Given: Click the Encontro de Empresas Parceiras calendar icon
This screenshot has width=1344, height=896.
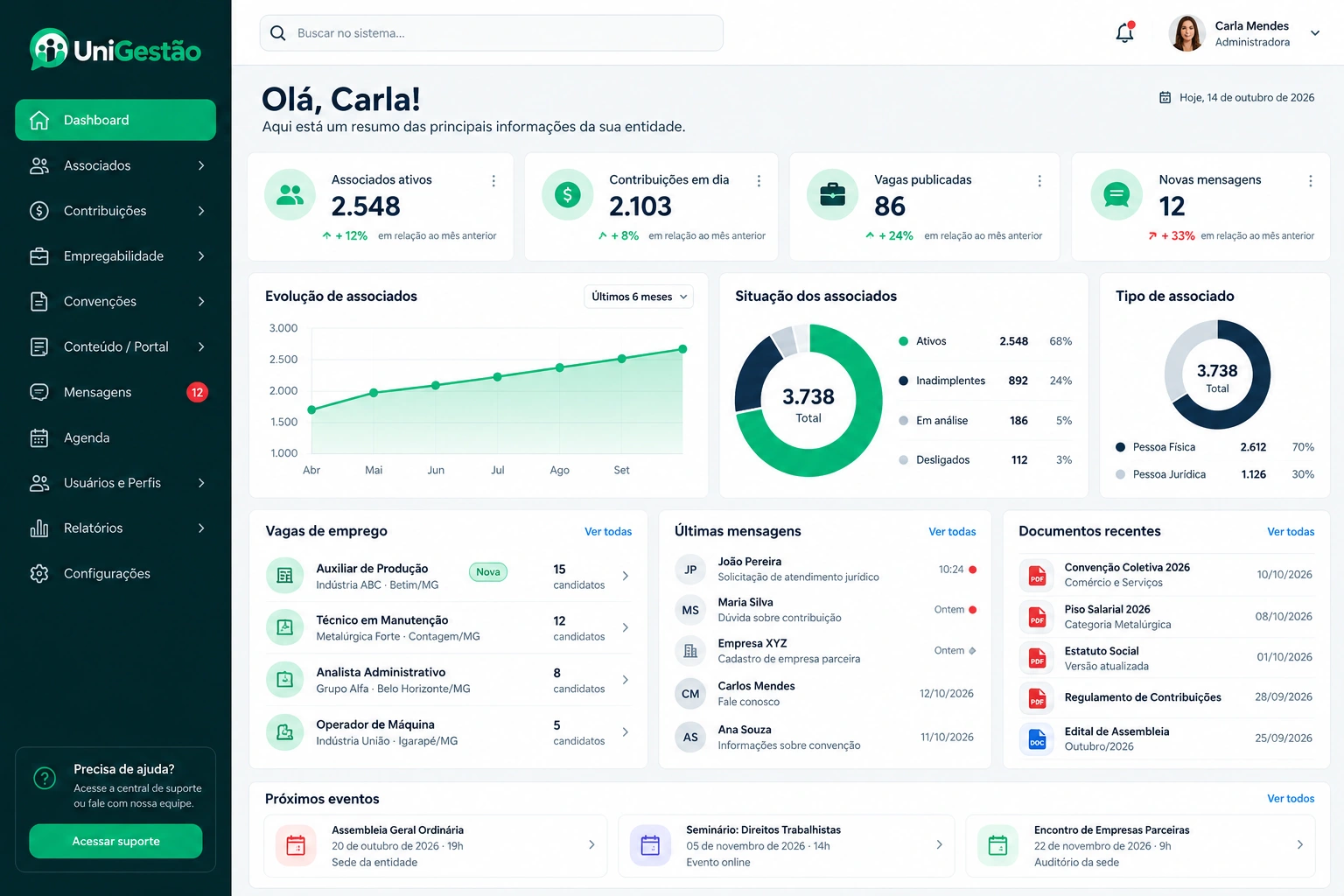Looking at the screenshot, I should [997, 845].
